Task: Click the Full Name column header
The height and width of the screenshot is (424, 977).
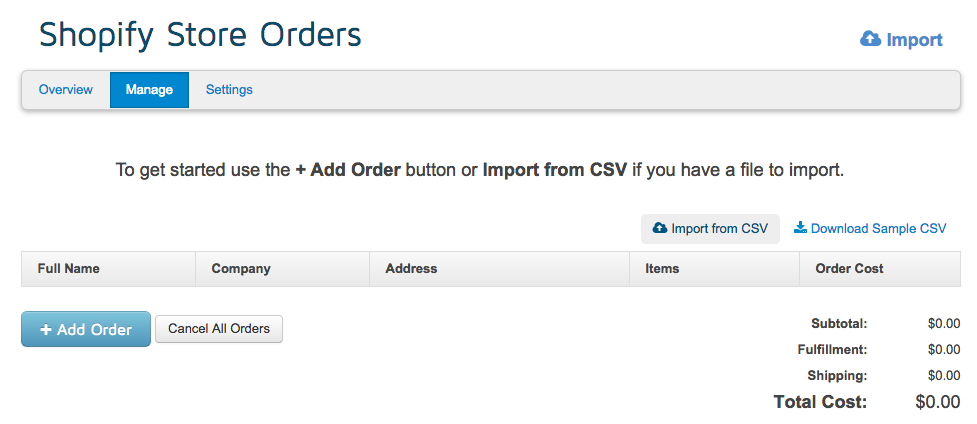Action: tap(69, 269)
